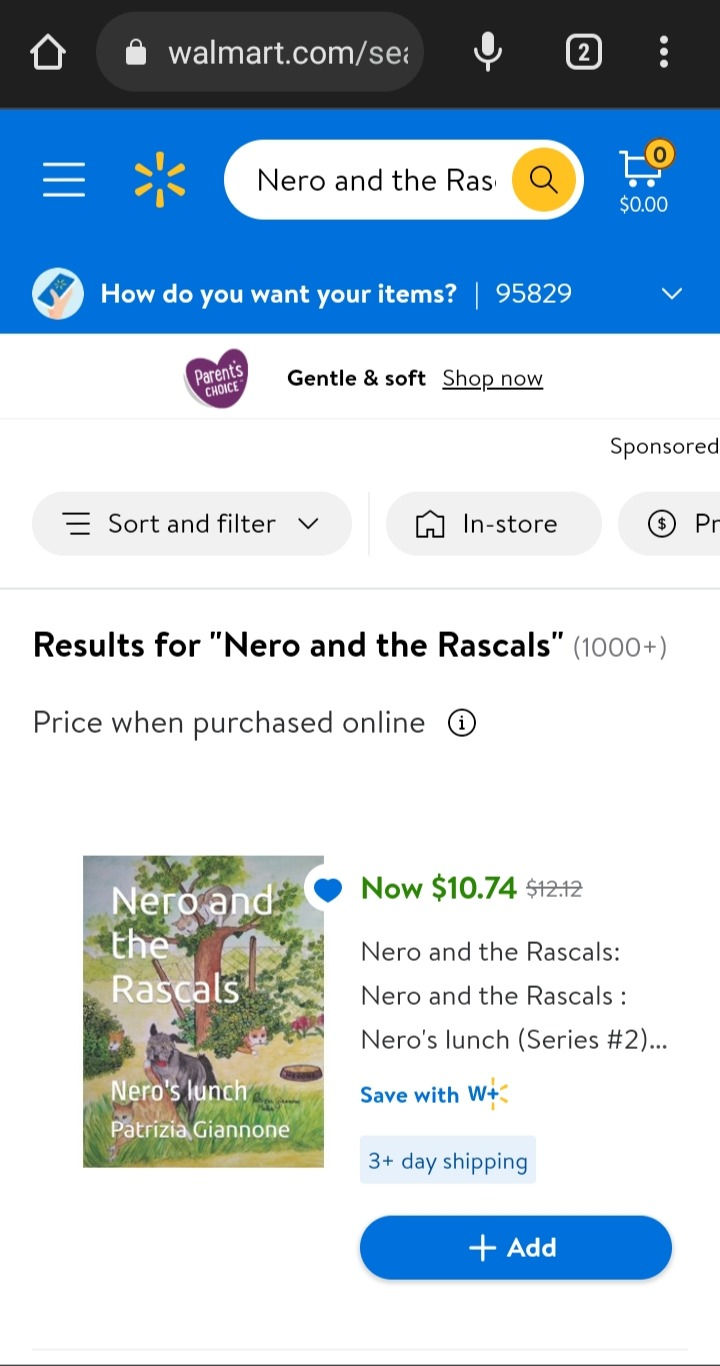
Task: Activate voice search microphone icon
Action: point(487,52)
